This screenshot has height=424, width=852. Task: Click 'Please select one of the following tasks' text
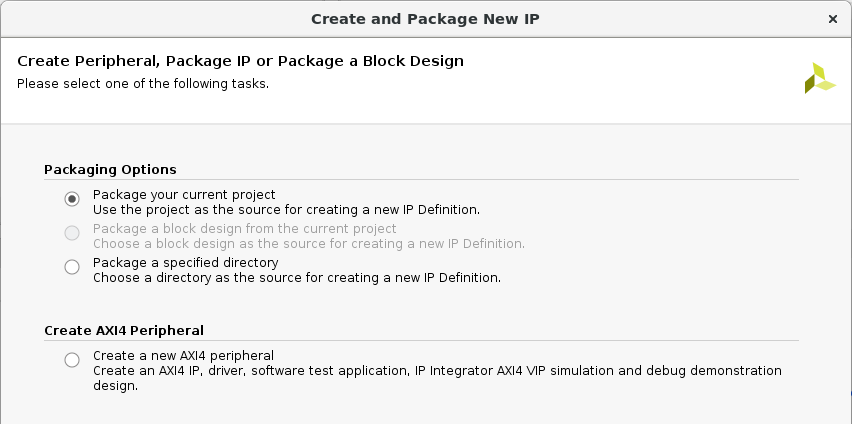pyautogui.click(x=143, y=84)
